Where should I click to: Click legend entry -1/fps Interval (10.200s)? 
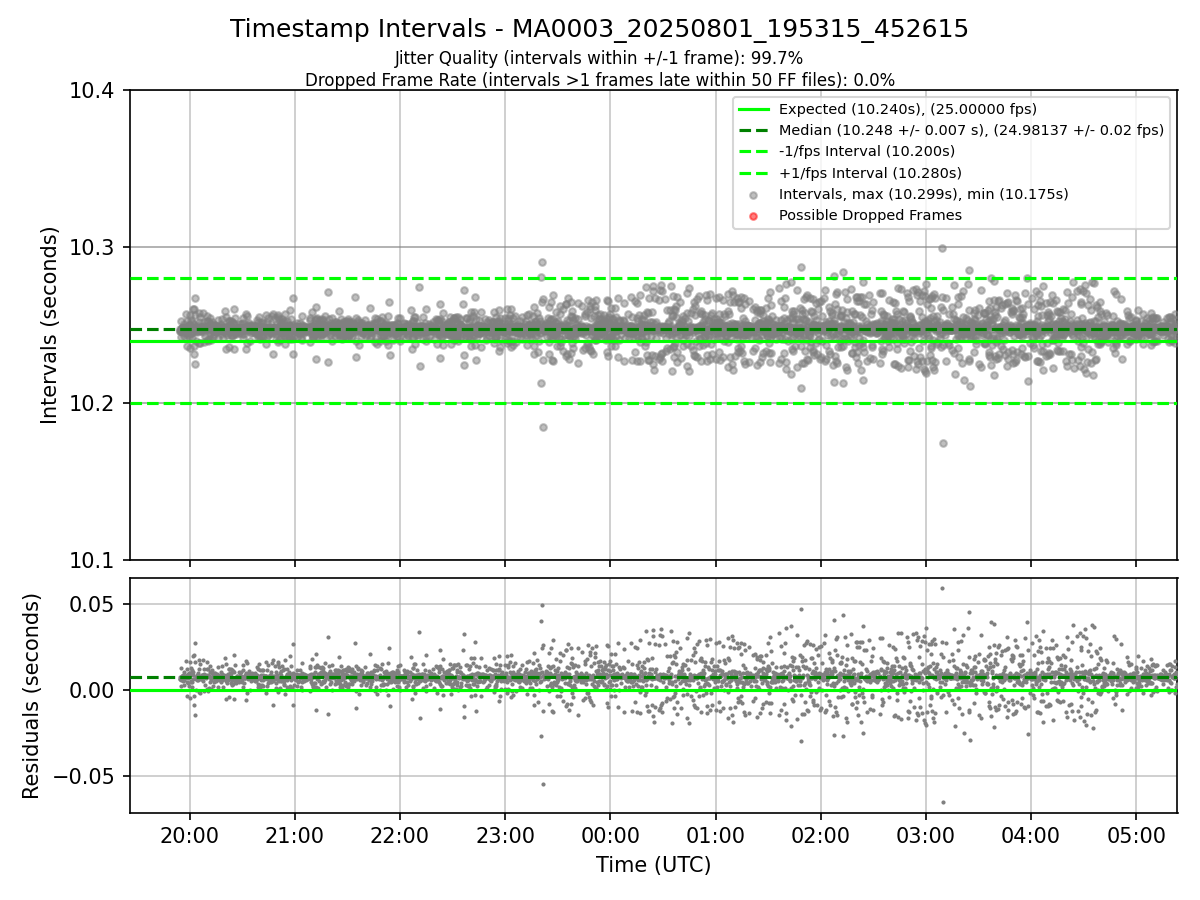point(866,151)
